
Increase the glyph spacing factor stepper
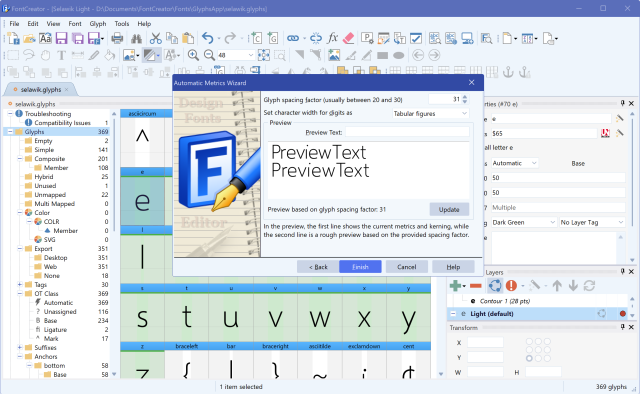(x=465, y=97)
